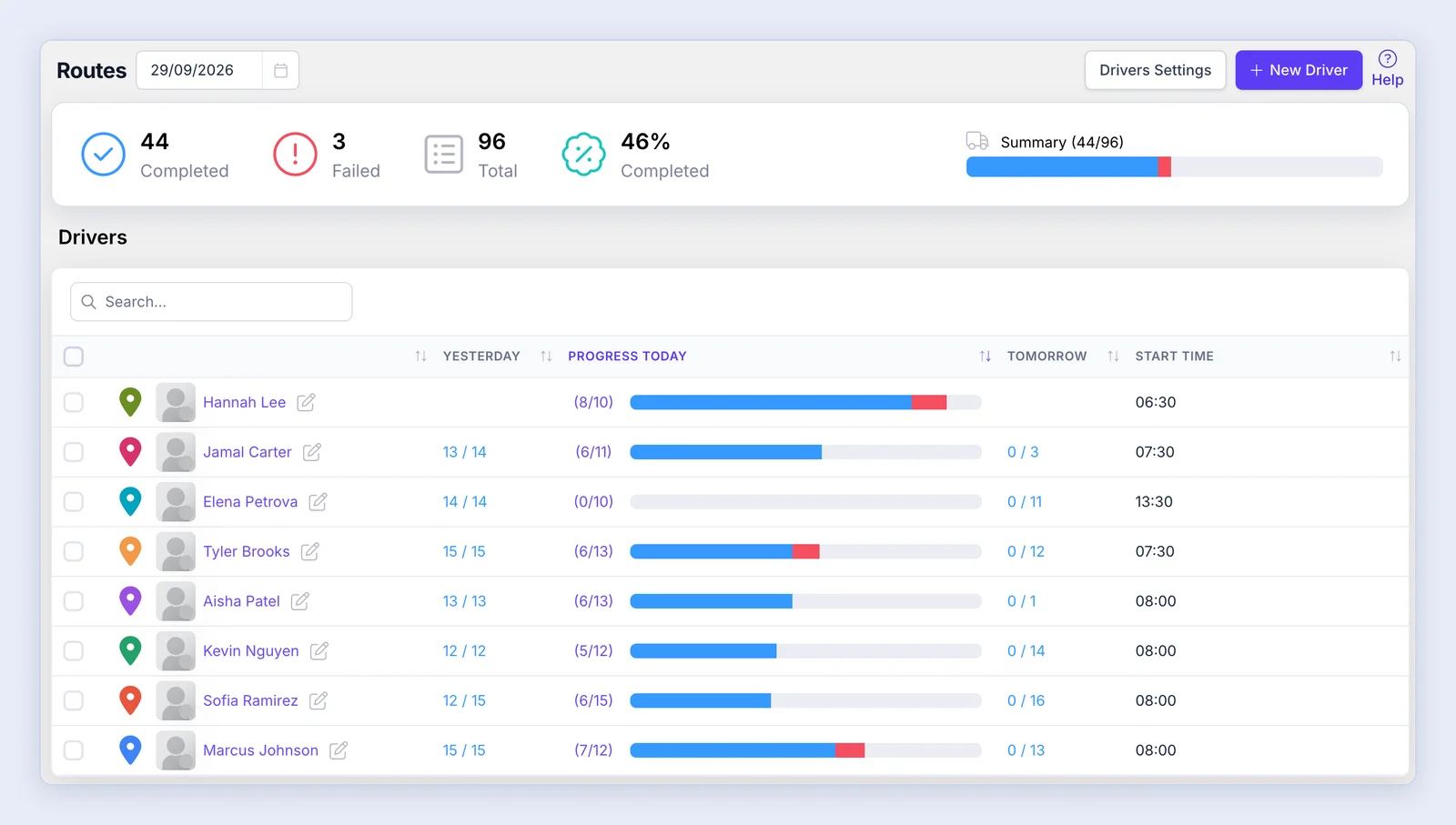Click Aisha Patel's purple location pin
This screenshot has height=825, width=1456.
[x=131, y=600]
